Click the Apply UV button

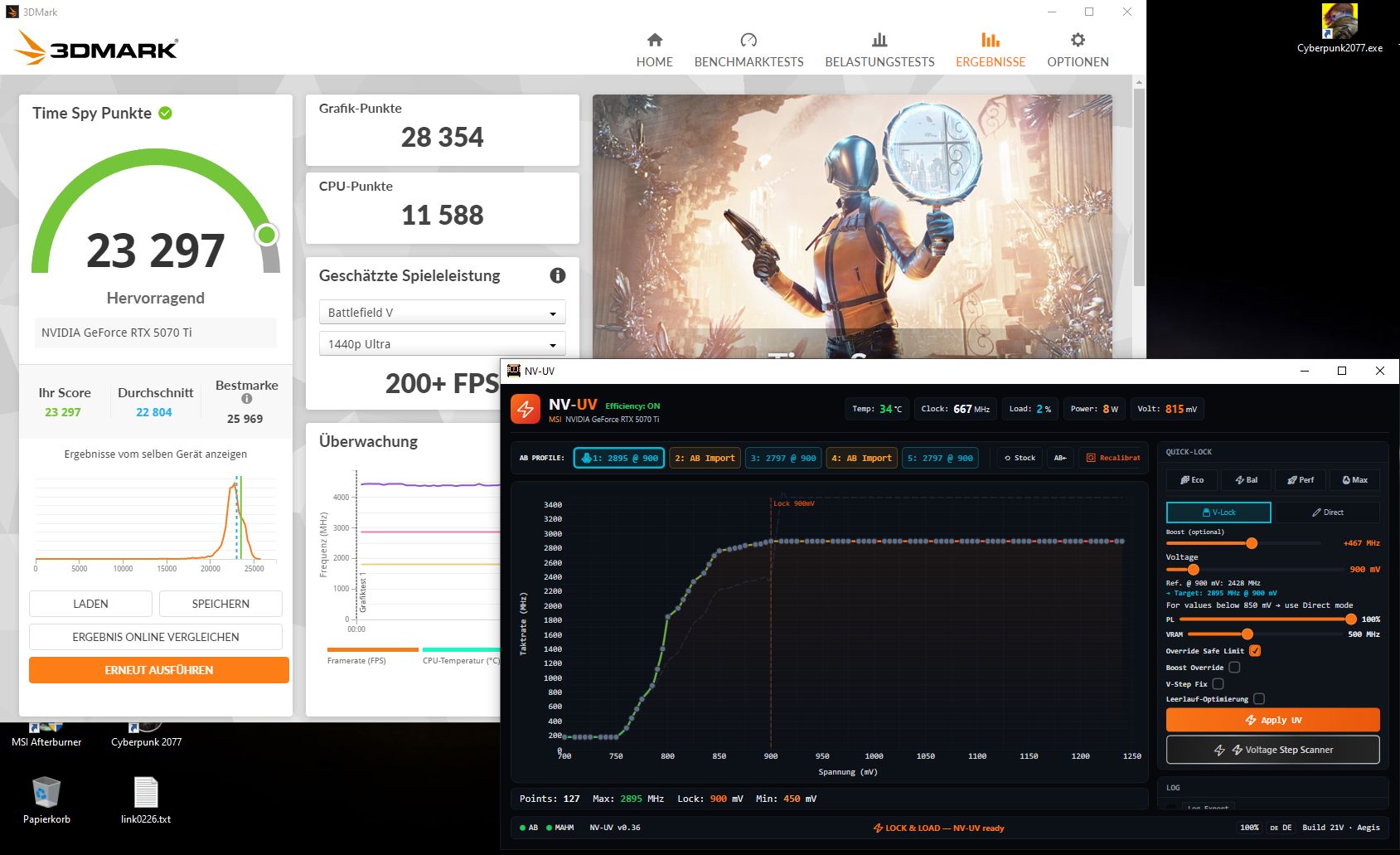coord(1272,720)
